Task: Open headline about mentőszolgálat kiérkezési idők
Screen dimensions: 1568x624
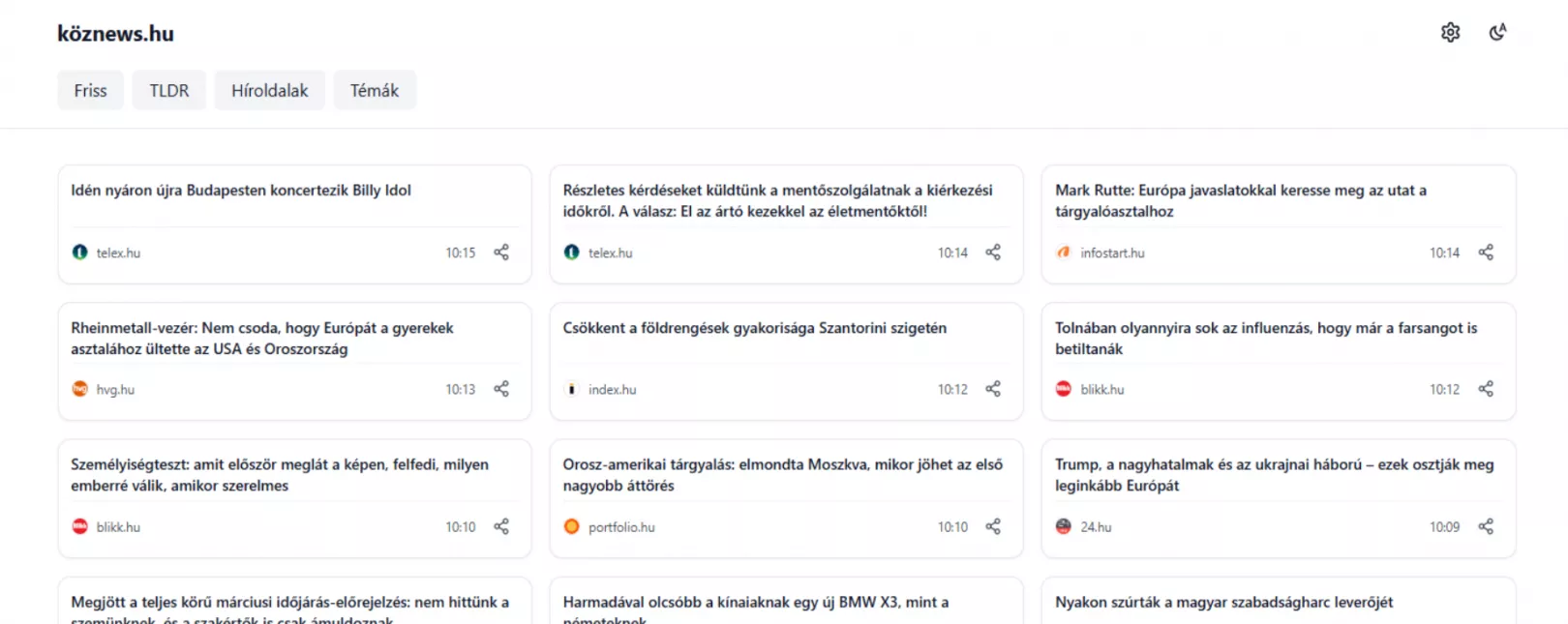Action: click(x=778, y=200)
